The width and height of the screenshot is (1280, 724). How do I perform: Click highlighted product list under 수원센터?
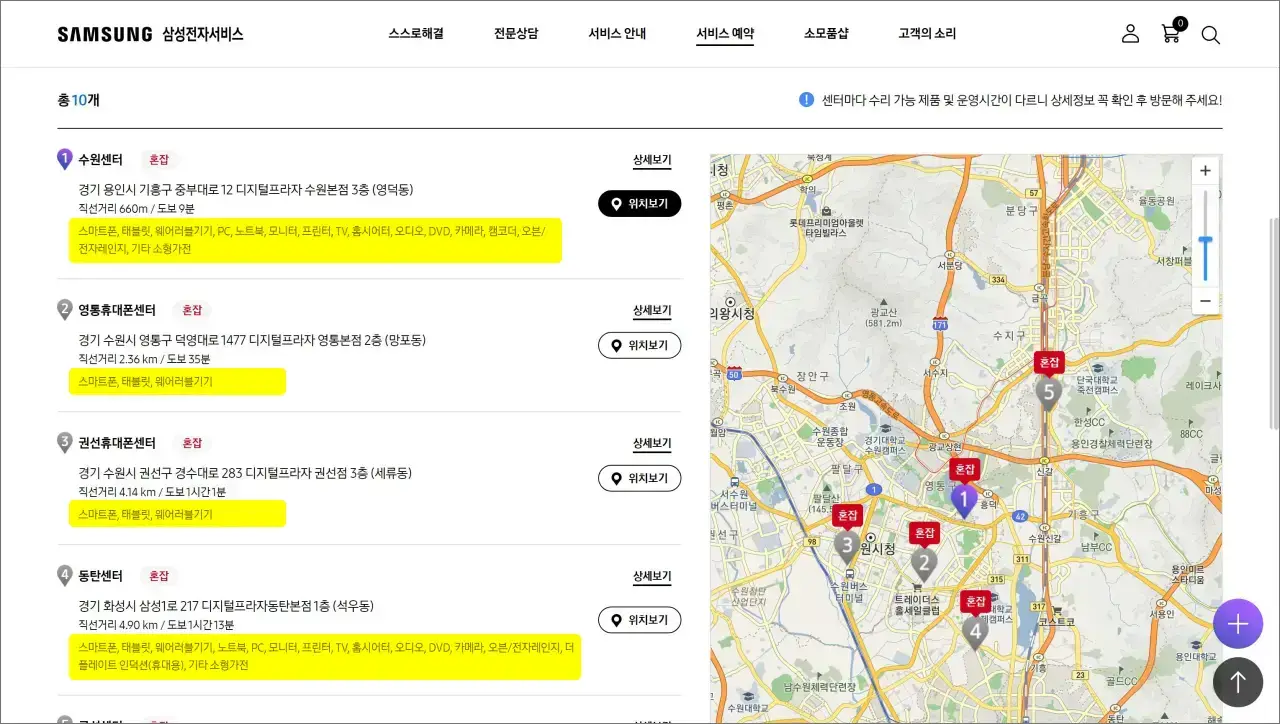[315, 240]
